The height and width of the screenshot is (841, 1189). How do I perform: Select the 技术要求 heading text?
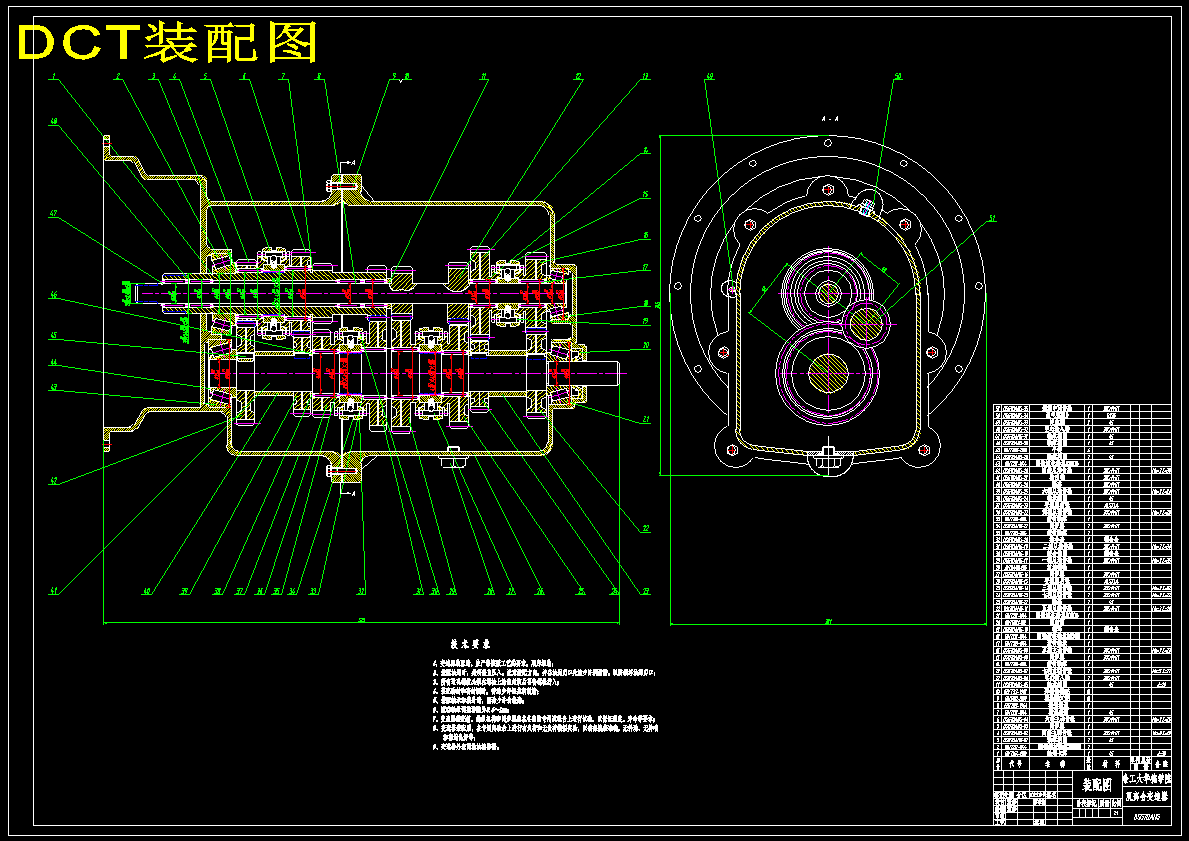click(x=470, y=644)
